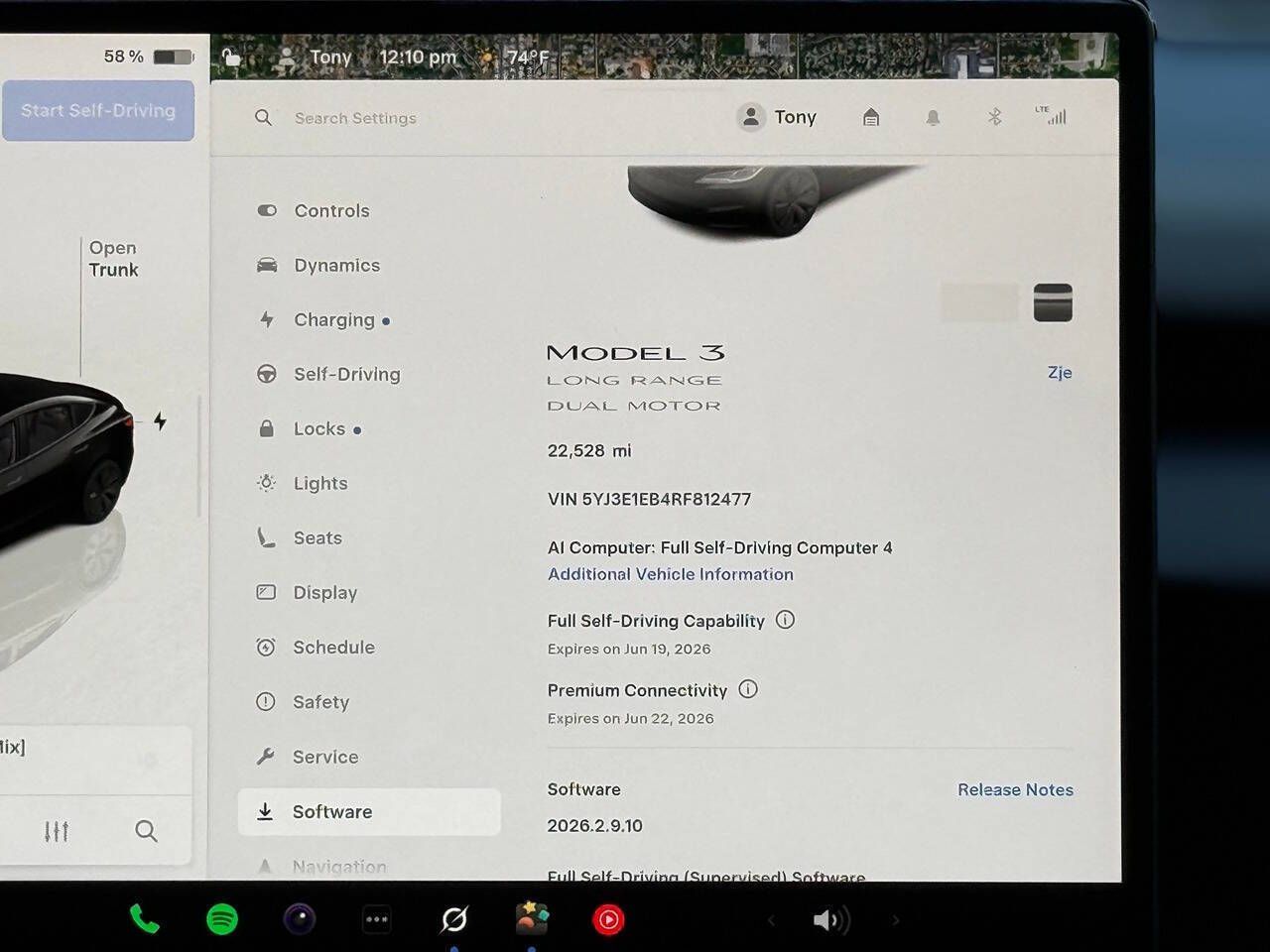Open the colorful Toybox app icon
This screenshot has height=952, width=1270.
(x=532, y=919)
